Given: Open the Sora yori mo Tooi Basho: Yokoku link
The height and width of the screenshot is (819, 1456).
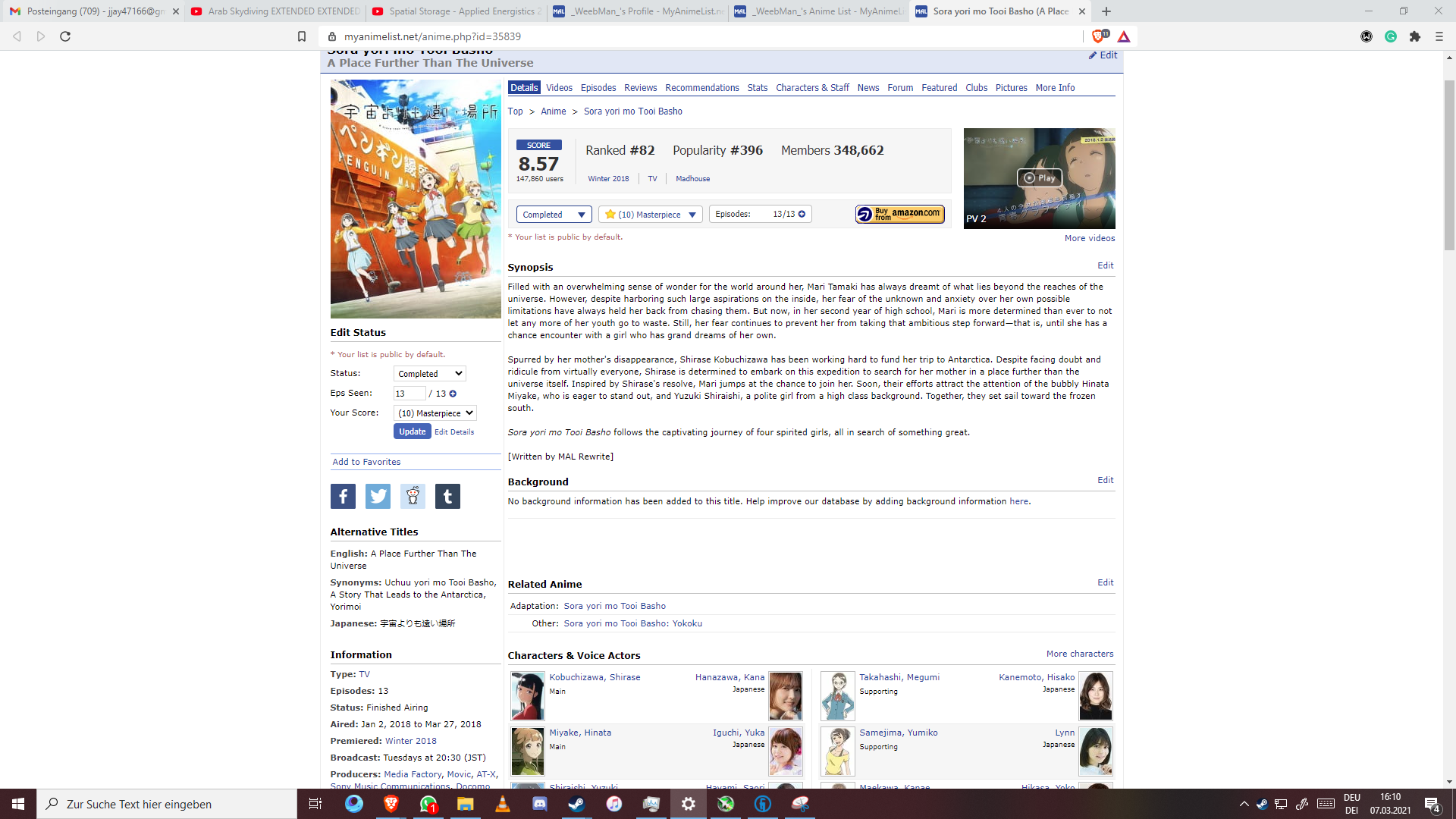Looking at the screenshot, I should click(632, 623).
